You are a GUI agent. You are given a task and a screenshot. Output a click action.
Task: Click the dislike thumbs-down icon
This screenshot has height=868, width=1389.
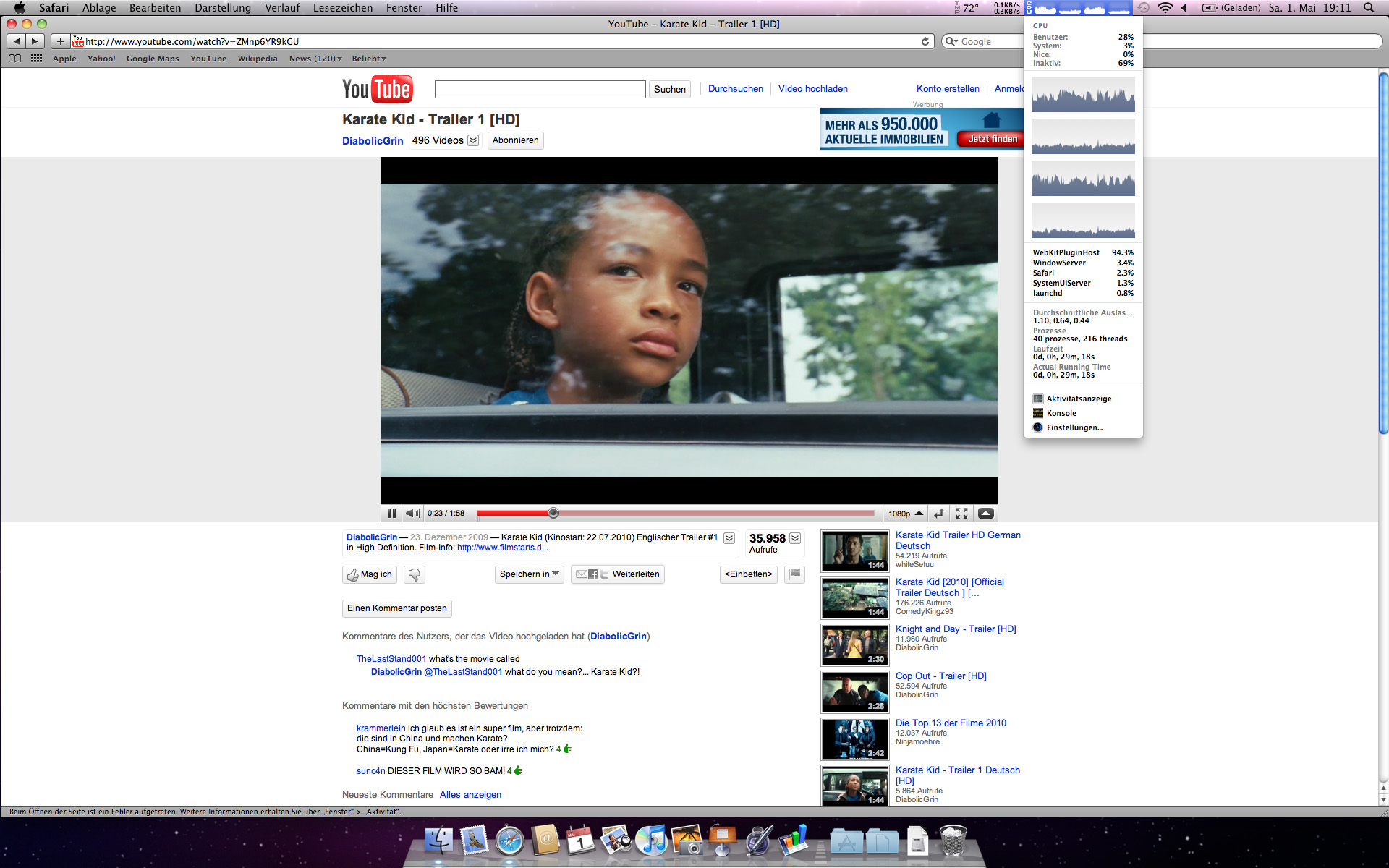(415, 574)
